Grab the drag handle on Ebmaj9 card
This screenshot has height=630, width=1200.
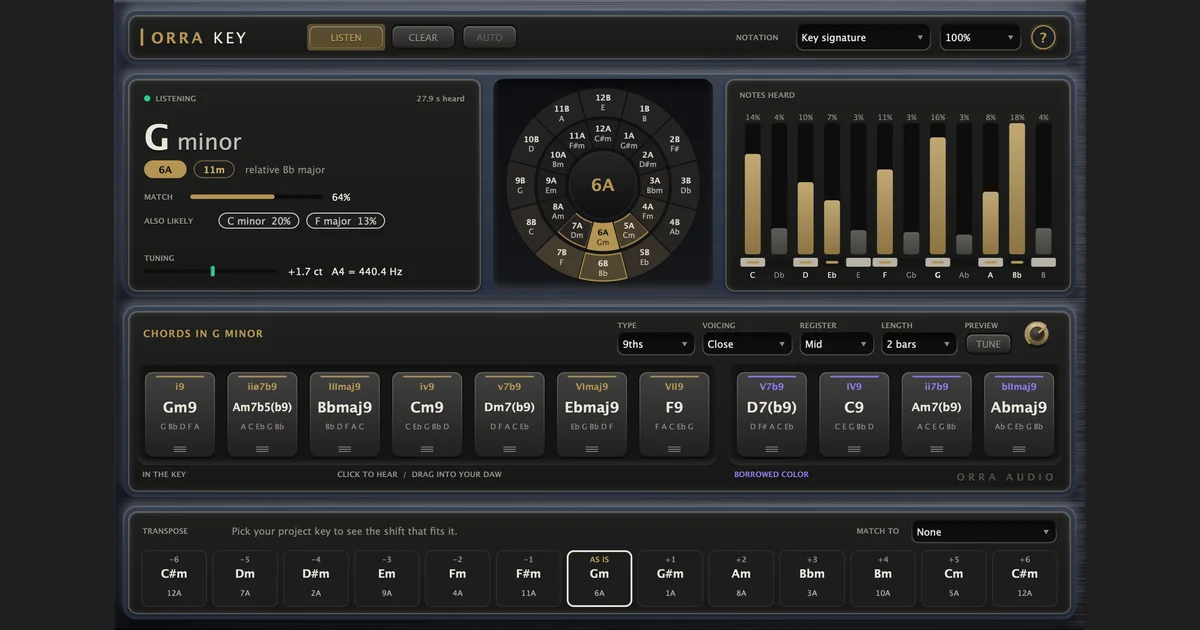pos(592,449)
